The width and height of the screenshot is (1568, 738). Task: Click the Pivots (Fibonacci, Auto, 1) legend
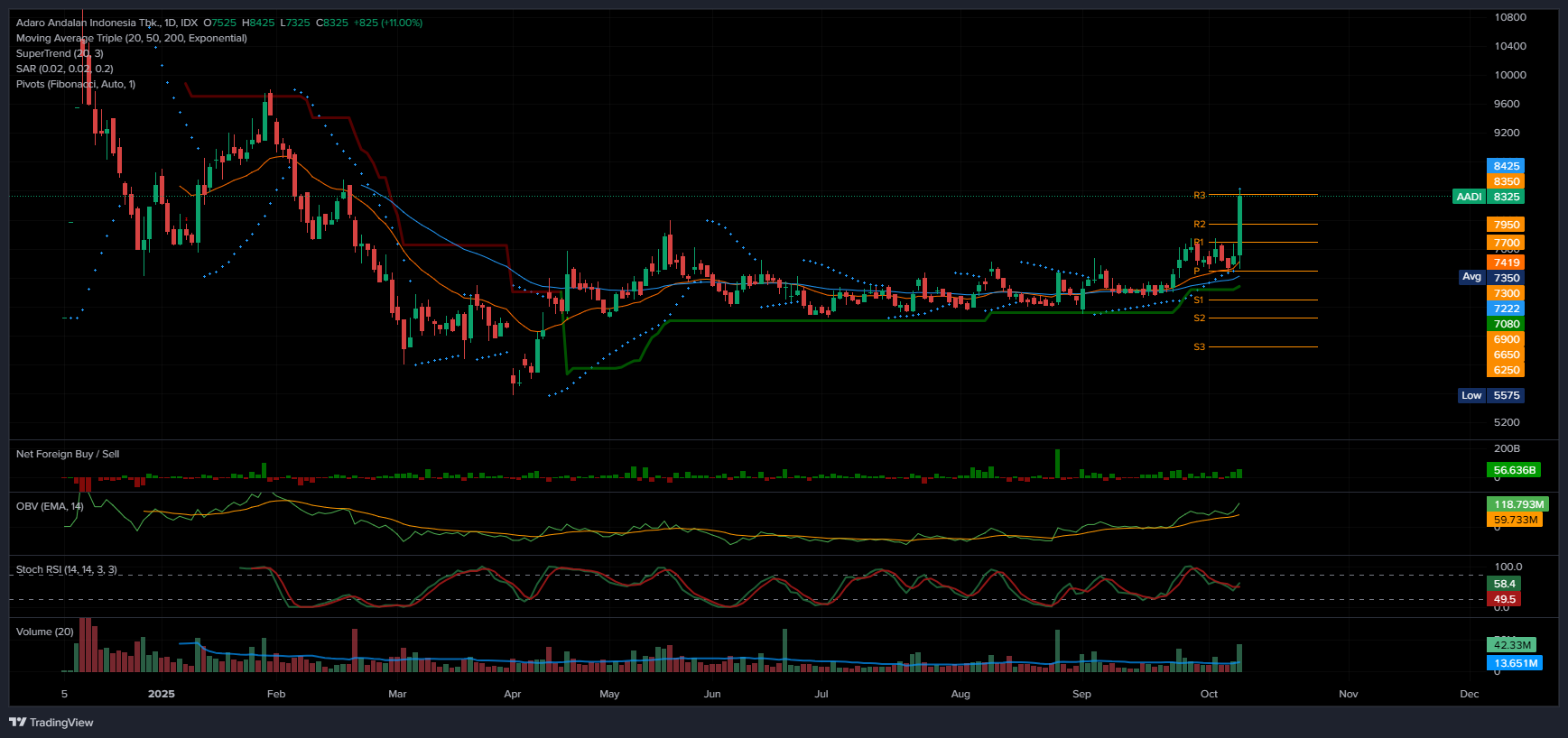76,84
